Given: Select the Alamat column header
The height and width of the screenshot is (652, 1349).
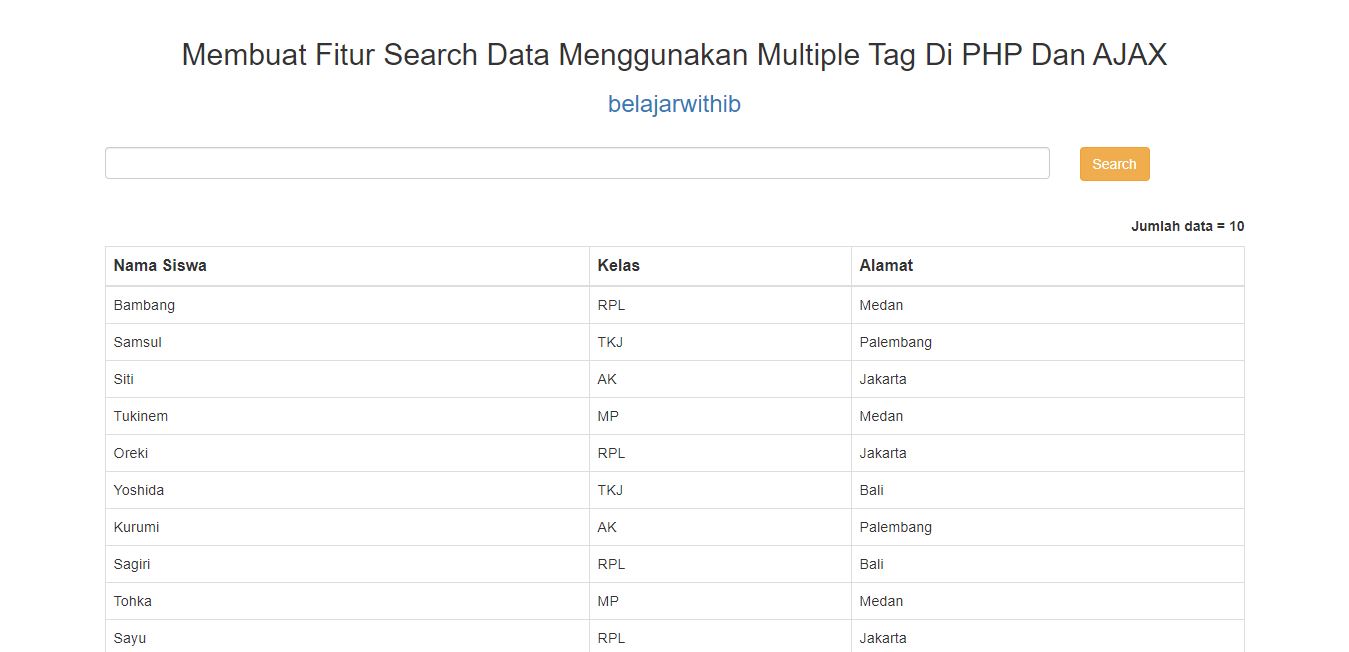Looking at the screenshot, I should [x=885, y=265].
